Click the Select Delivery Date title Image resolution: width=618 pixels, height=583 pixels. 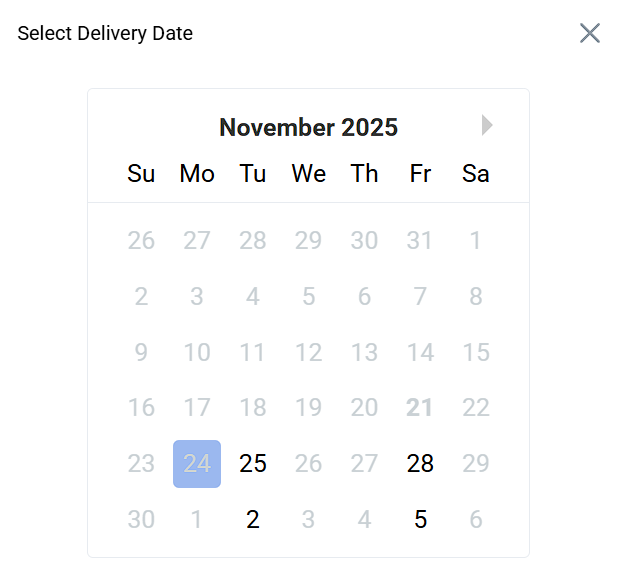pos(105,33)
